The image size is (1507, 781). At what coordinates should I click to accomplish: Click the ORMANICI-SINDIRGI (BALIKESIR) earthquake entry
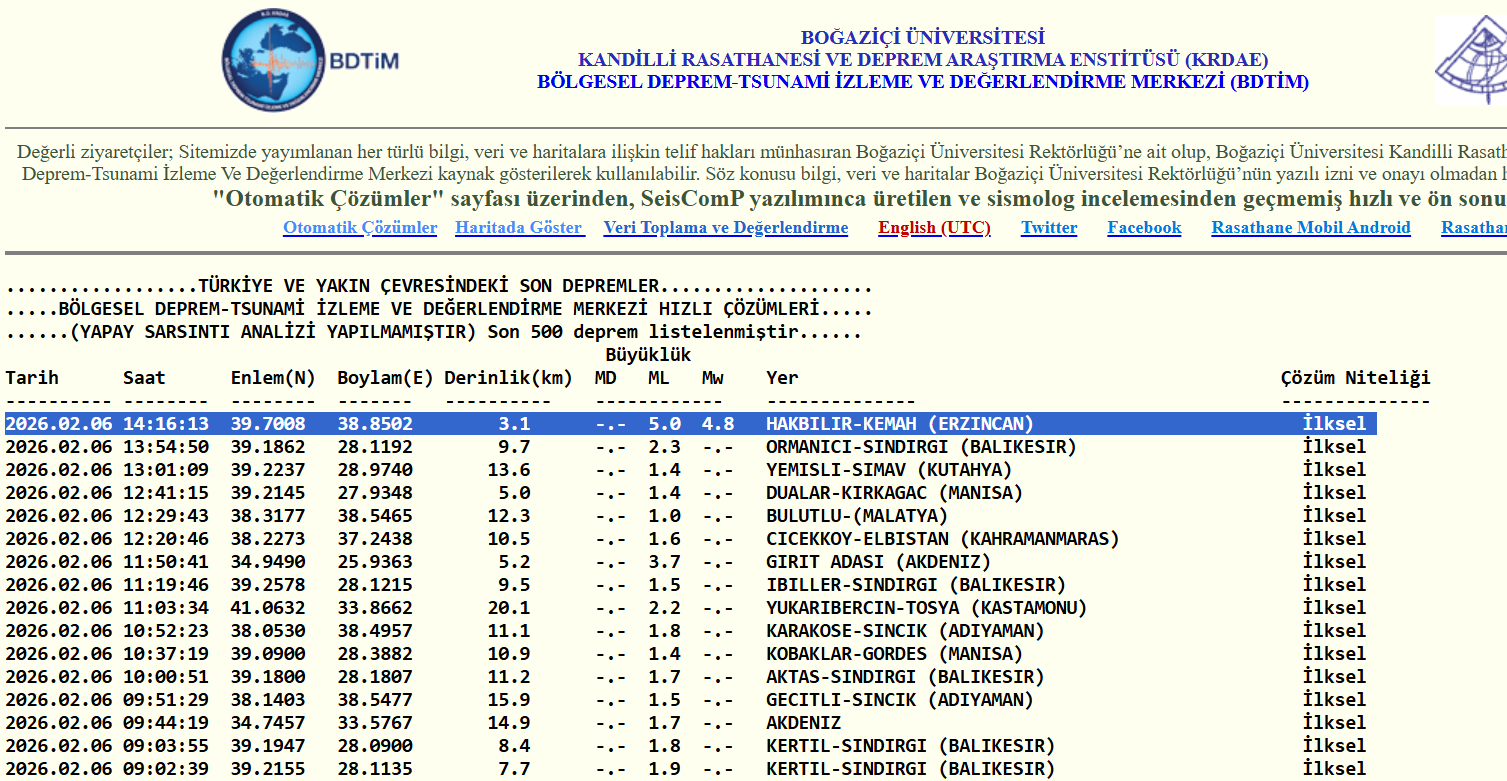920,447
